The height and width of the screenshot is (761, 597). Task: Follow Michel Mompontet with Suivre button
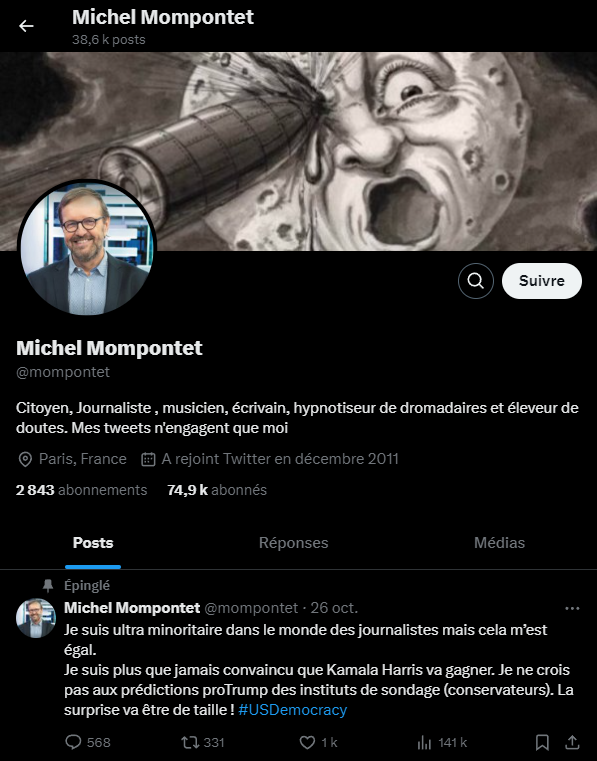[542, 281]
